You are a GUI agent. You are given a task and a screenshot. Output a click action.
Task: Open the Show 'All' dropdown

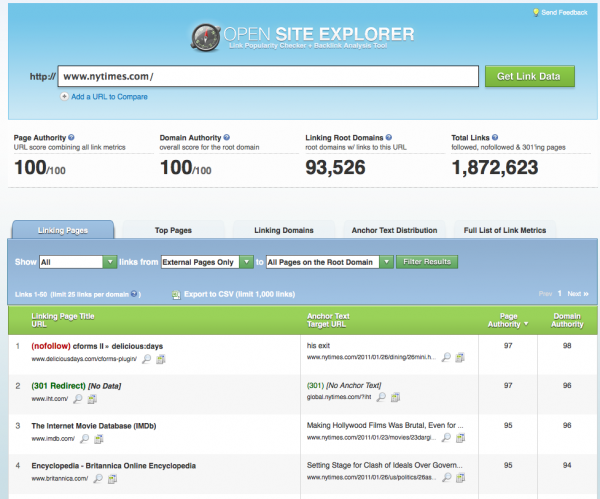point(78,262)
